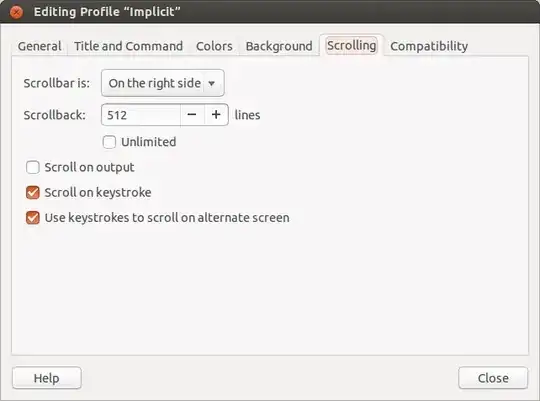Enable the Unlimited scrollback checkbox
The width and height of the screenshot is (540, 401).
(109, 142)
